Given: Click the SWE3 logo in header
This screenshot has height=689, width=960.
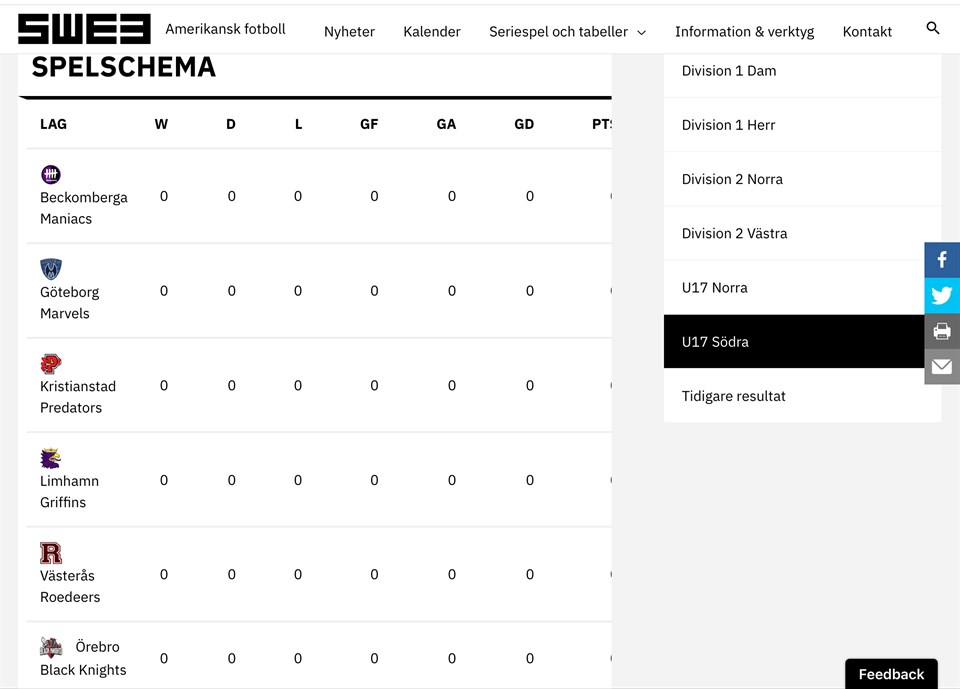Looking at the screenshot, I should point(84,30).
